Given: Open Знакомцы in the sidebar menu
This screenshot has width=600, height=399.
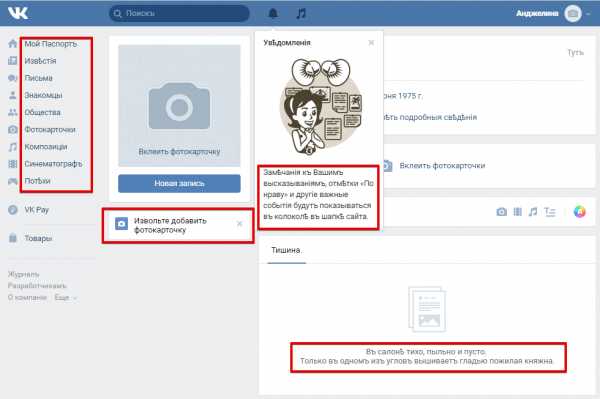Looking at the screenshot, I should pyautogui.click(x=43, y=95).
